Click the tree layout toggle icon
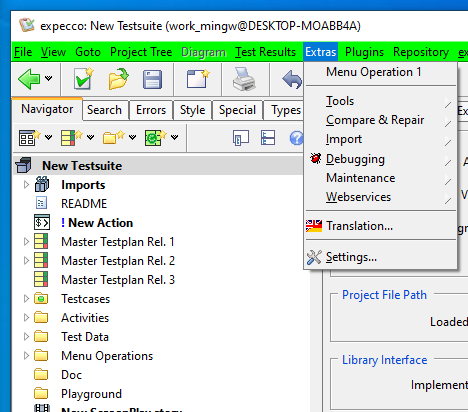Image resolution: width=468 pixels, height=412 pixels. 241,138
